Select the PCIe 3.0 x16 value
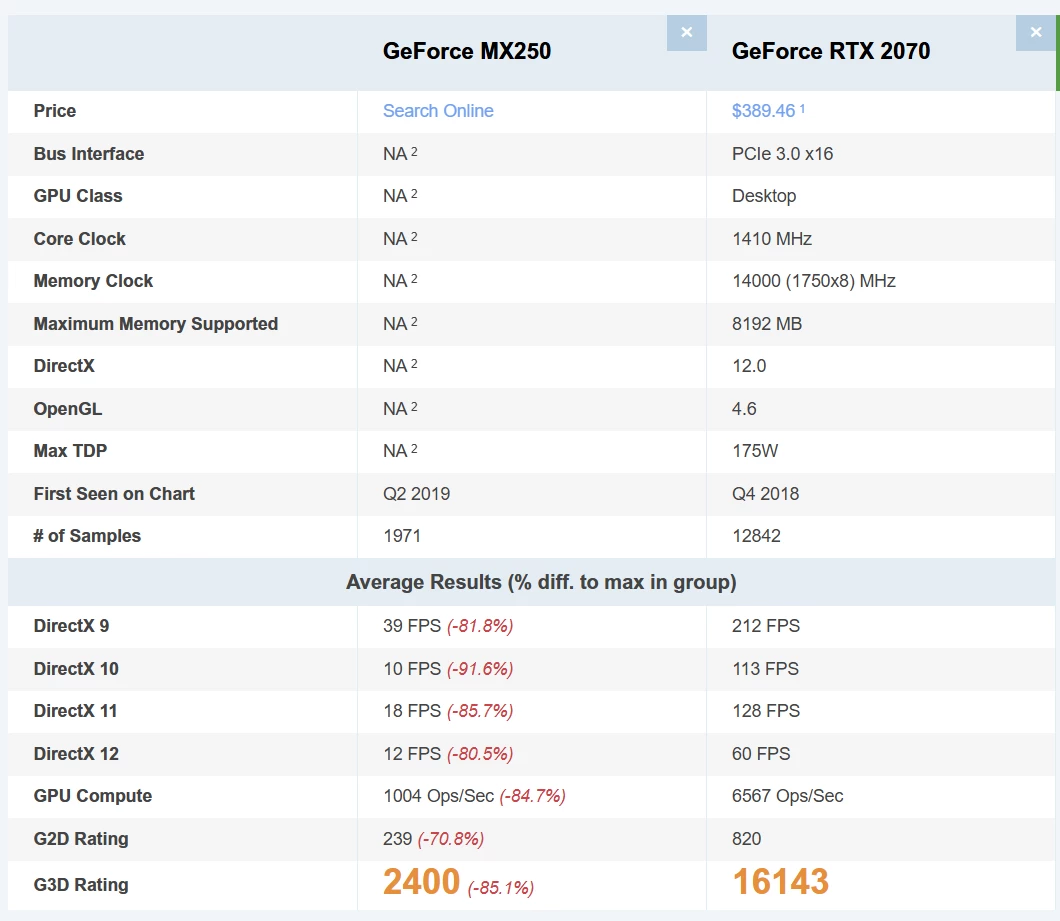The height and width of the screenshot is (921, 1060). [x=782, y=154]
